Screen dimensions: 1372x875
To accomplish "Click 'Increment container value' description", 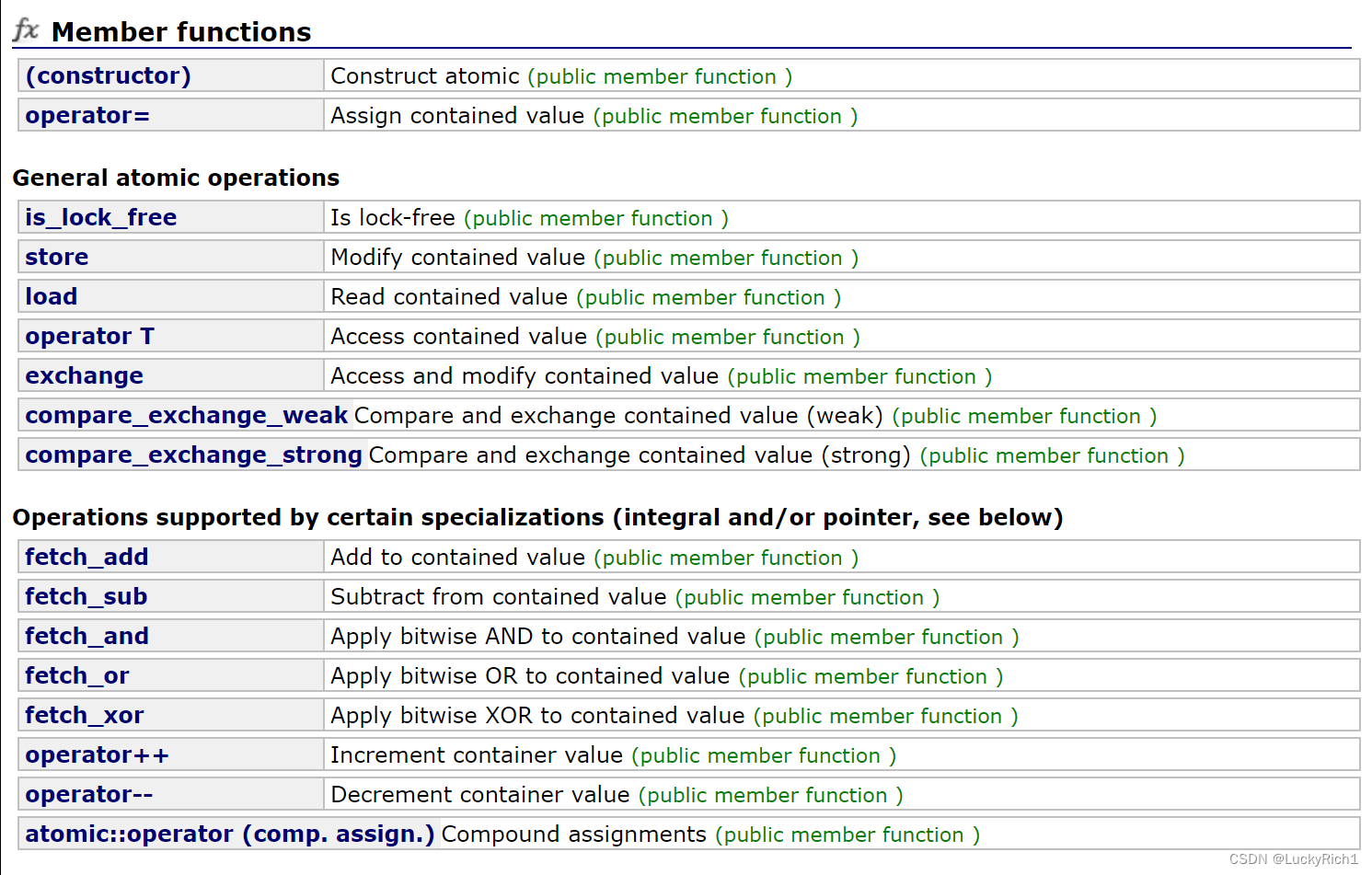I will click(477, 754).
